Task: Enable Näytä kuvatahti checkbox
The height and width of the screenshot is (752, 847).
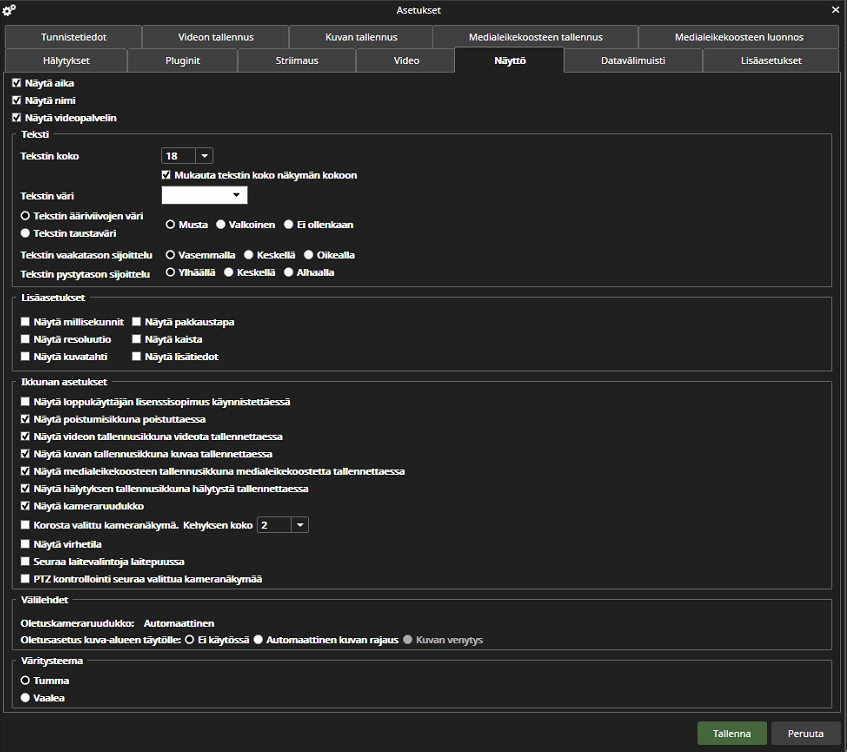Action: coord(25,357)
